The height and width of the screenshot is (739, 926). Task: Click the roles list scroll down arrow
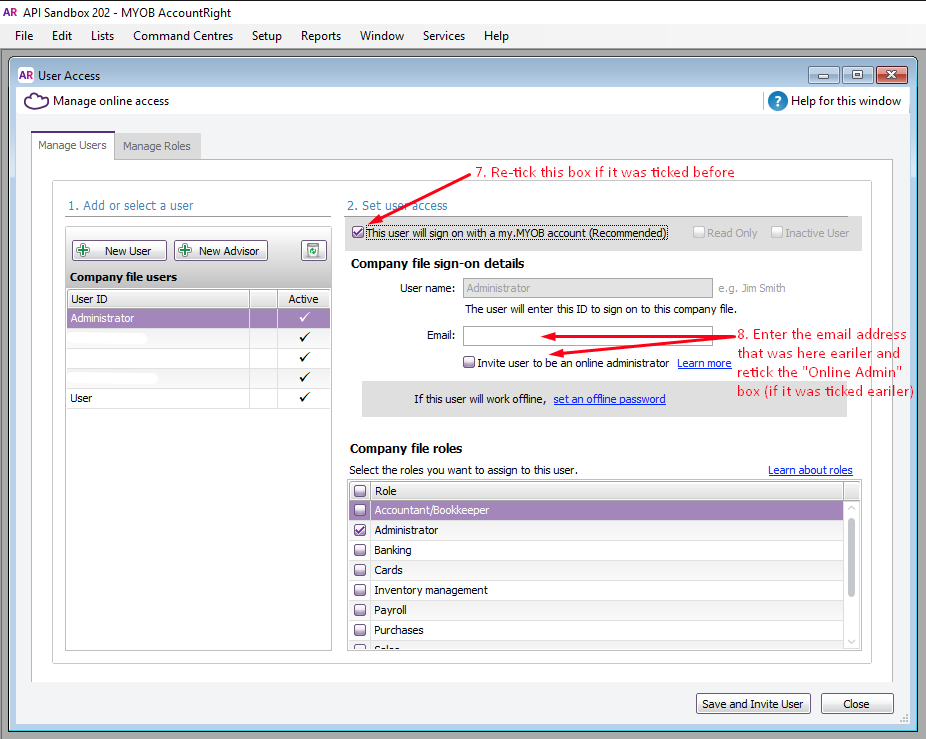pyautogui.click(x=852, y=641)
